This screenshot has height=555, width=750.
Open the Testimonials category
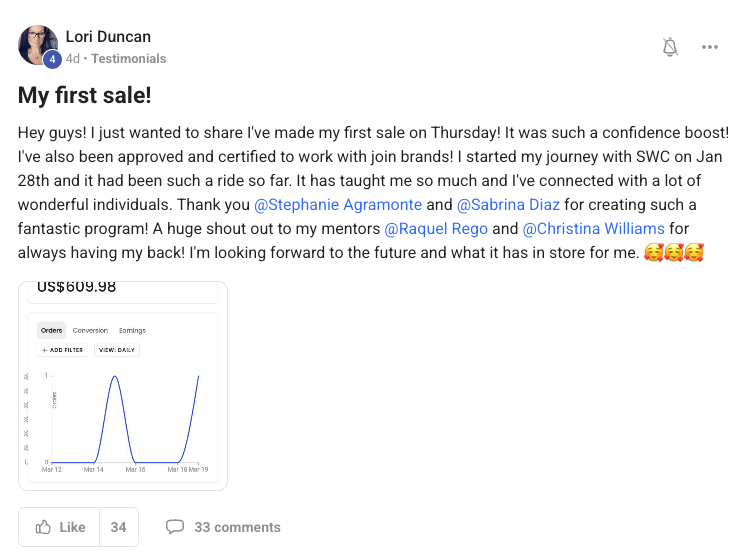coord(129,59)
